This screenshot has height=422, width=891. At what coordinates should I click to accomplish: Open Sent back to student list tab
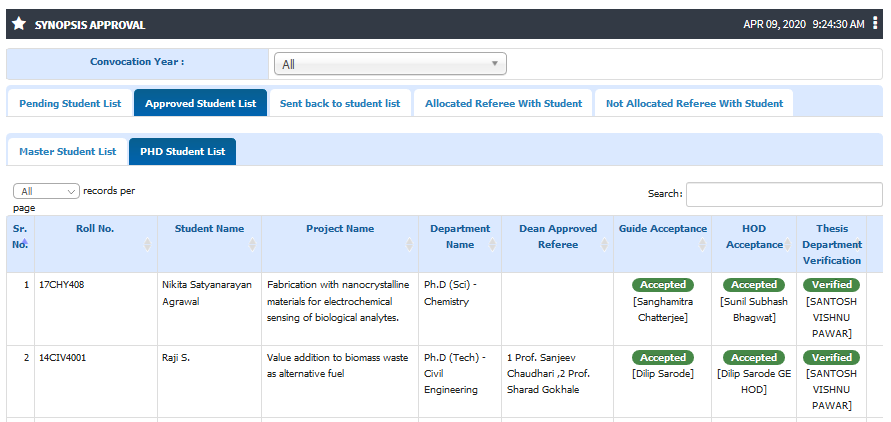[x=340, y=103]
